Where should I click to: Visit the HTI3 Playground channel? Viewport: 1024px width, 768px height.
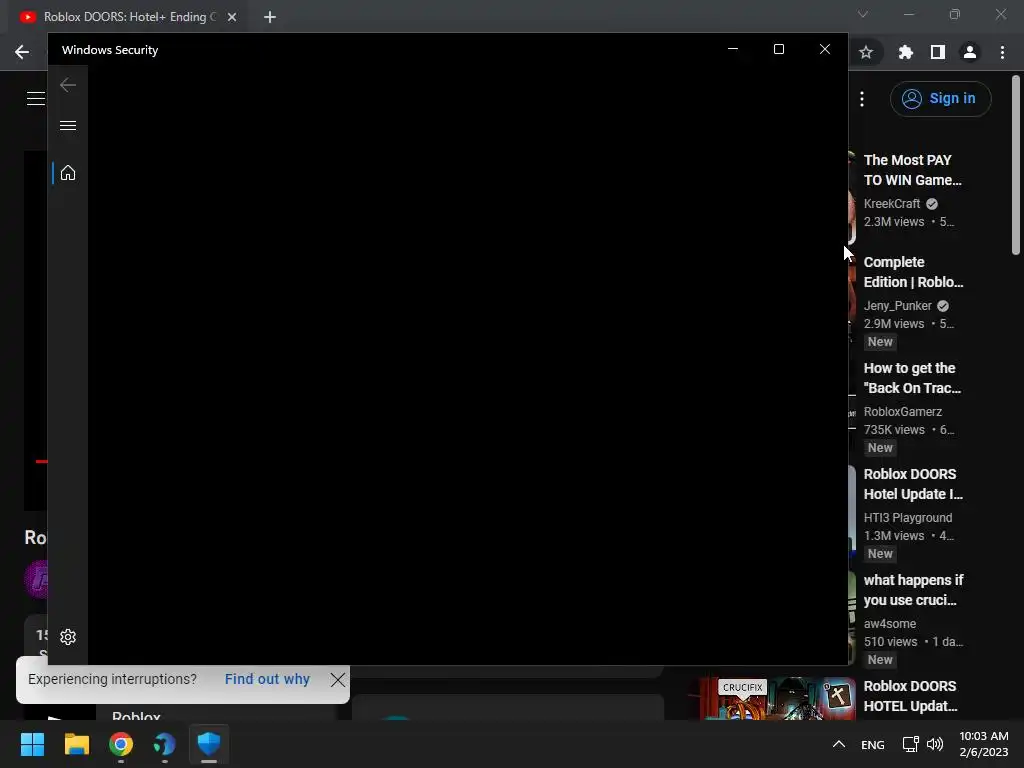tap(908, 517)
